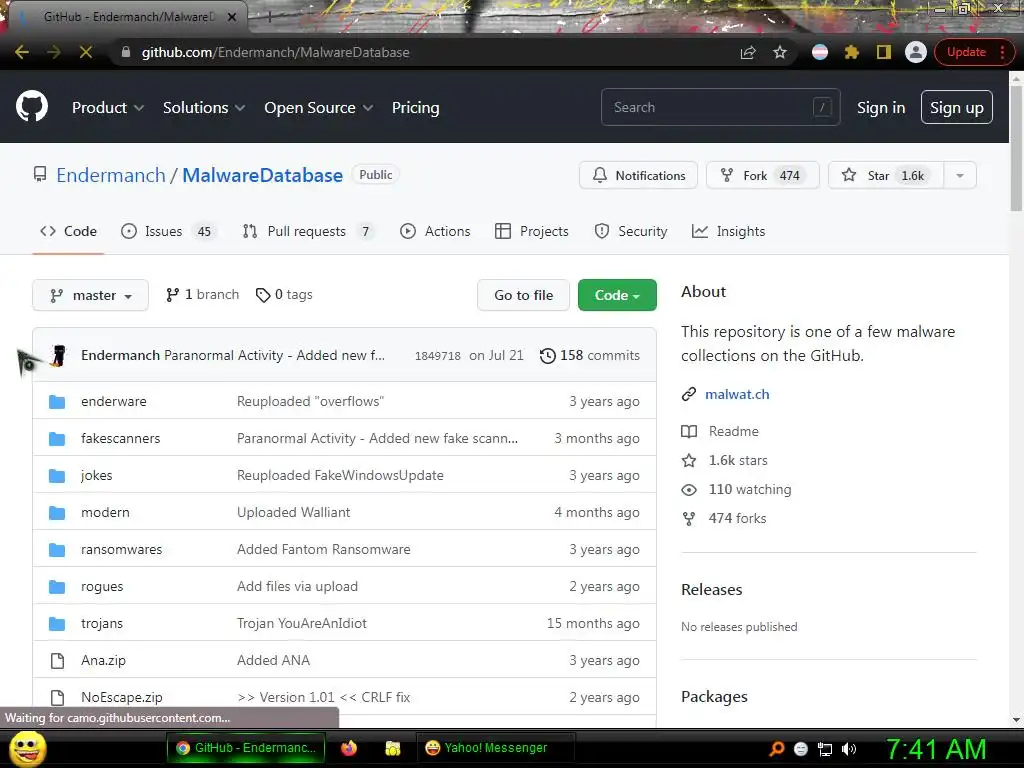Open NoEscape.zip file
Viewport: 1024px width, 768px height.
pos(121,697)
